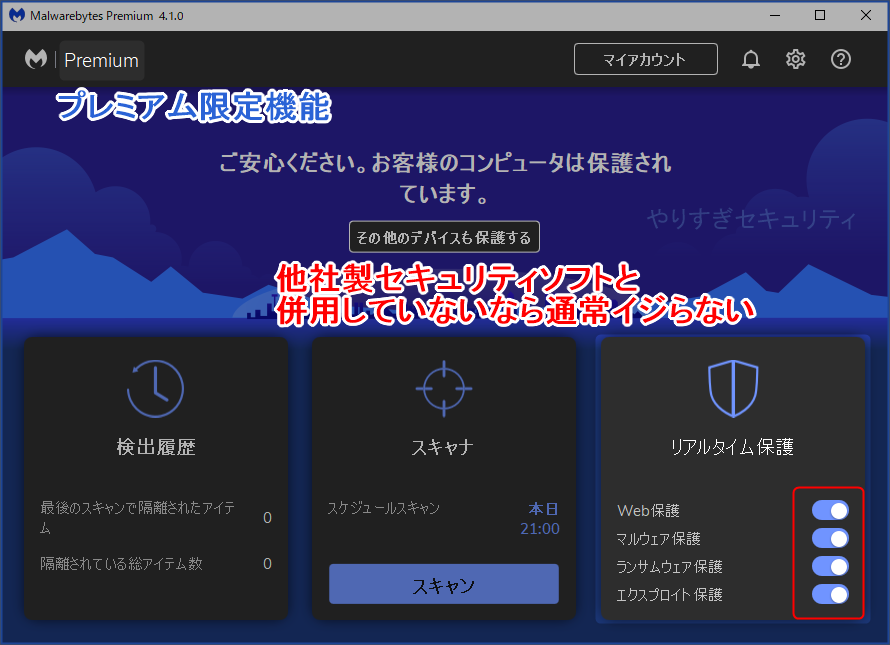Click スケジュールスキャン label
Viewport: 890px width, 645px height.
384,508
